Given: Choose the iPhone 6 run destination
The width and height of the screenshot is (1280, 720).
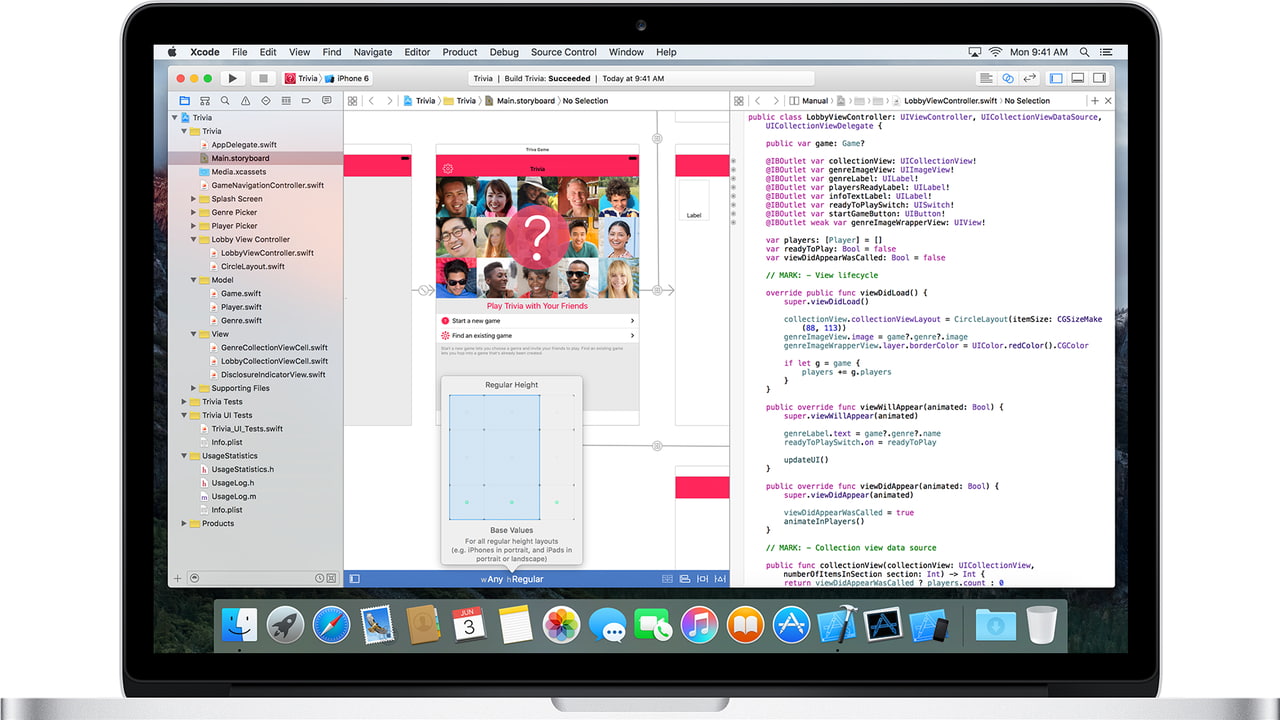Looking at the screenshot, I should coord(348,78).
